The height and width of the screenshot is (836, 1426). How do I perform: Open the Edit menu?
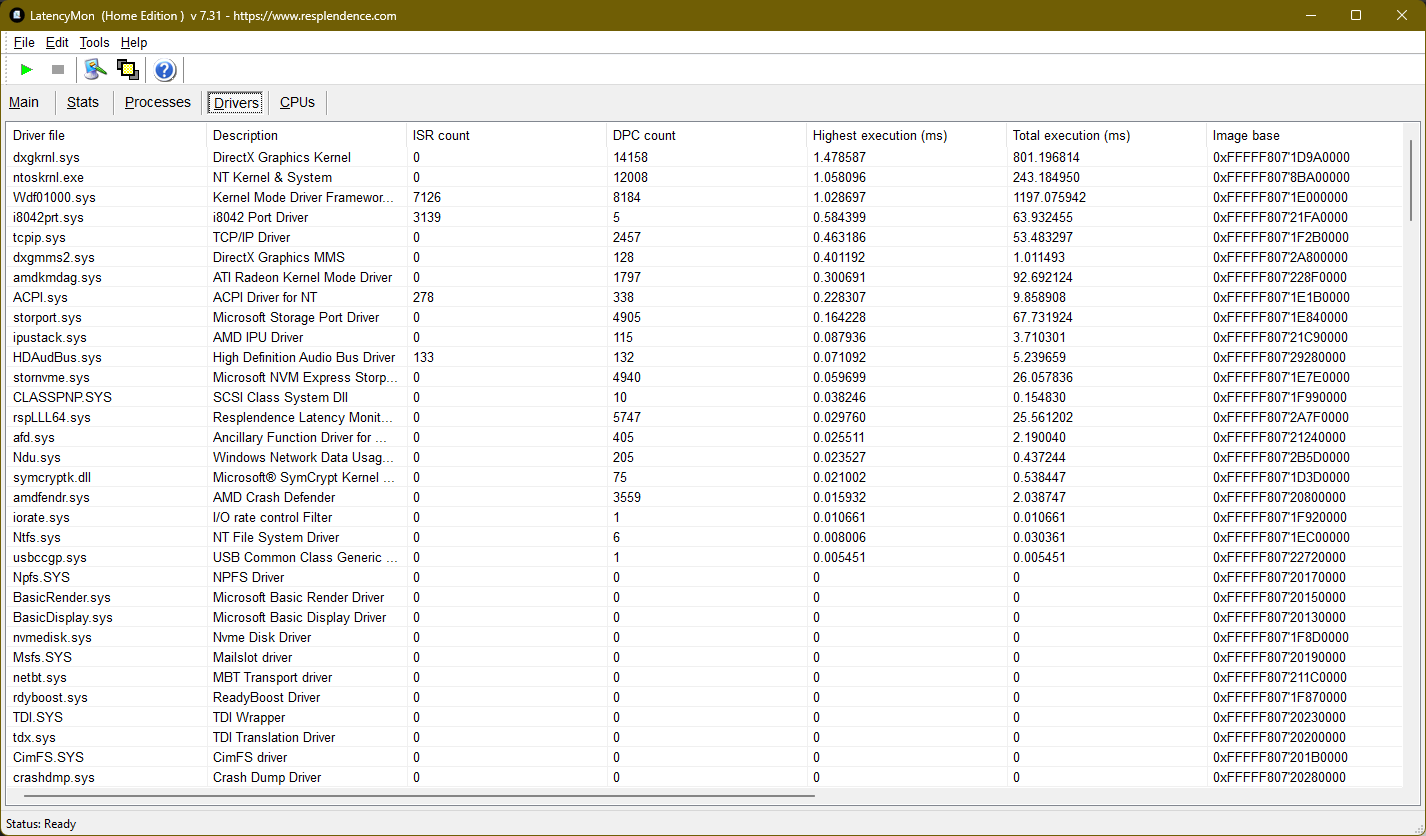pos(57,42)
